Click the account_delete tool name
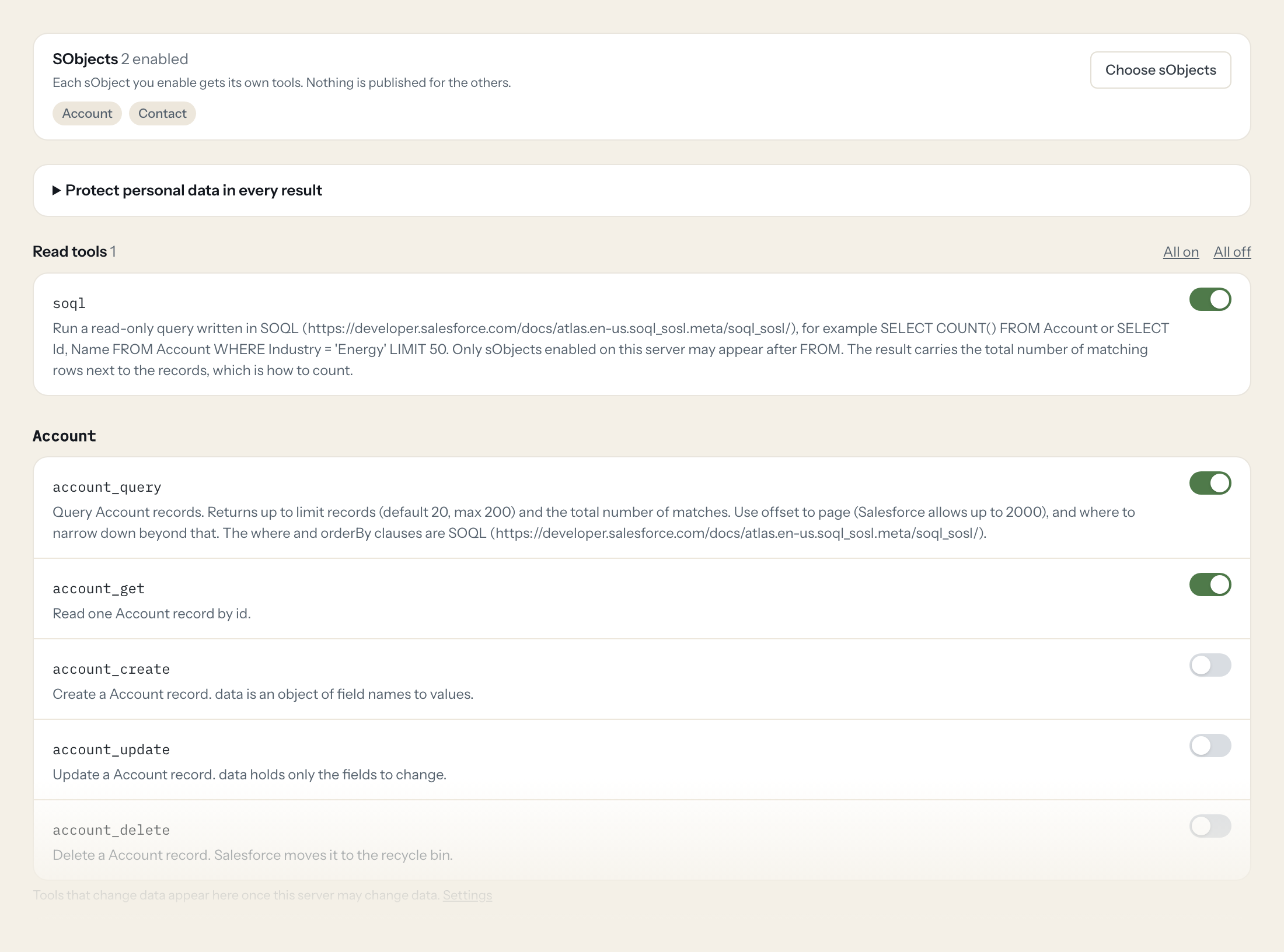1284x952 pixels. (x=111, y=830)
